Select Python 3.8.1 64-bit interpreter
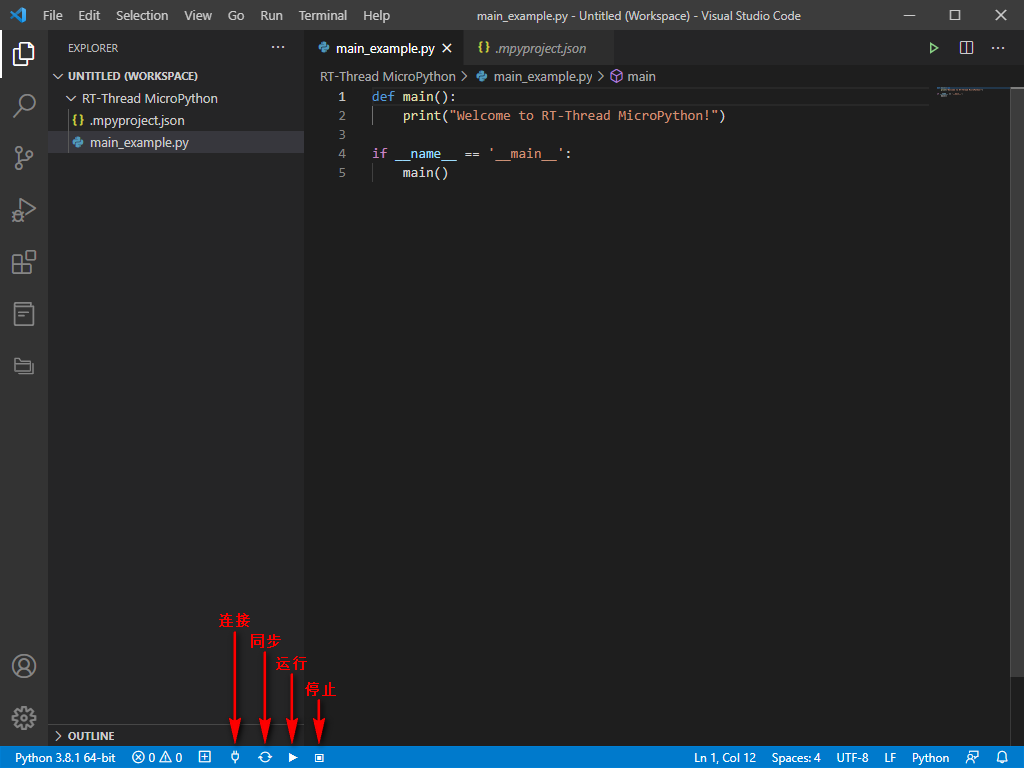This screenshot has width=1024, height=768. 65,758
